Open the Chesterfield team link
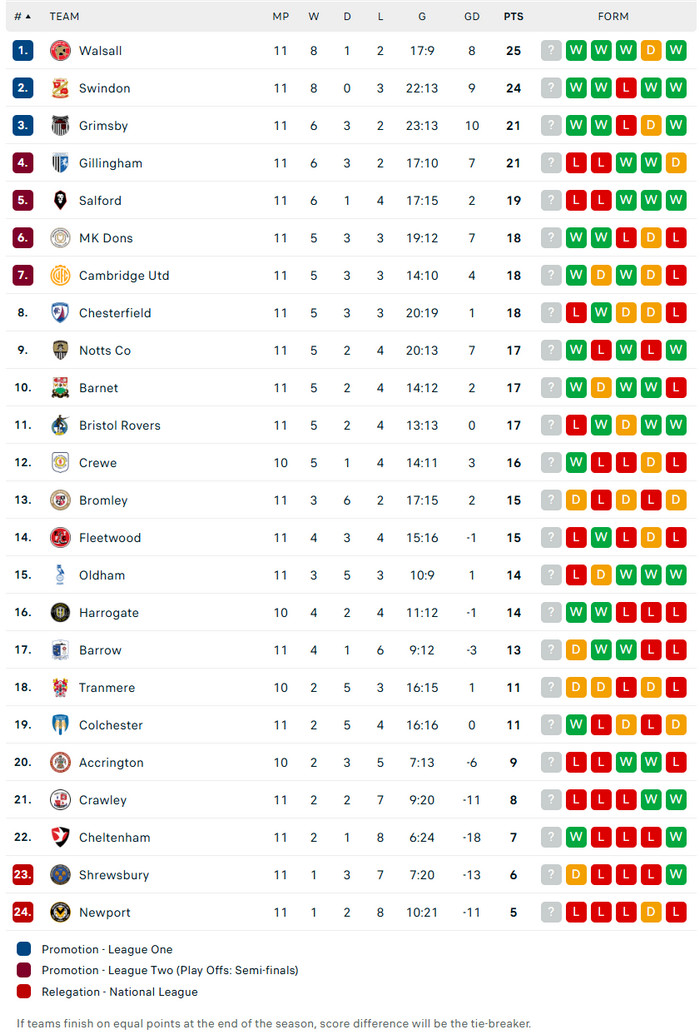Viewport: 700px width, 1035px height. pos(115,313)
